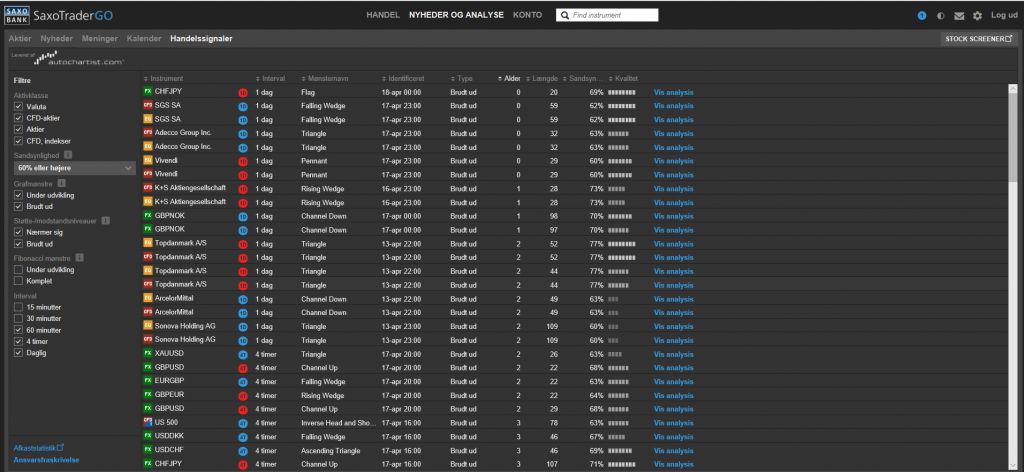Uncheck the Daglig interval checkbox
Viewport: 1024px width, 472px height.
(18, 353)
